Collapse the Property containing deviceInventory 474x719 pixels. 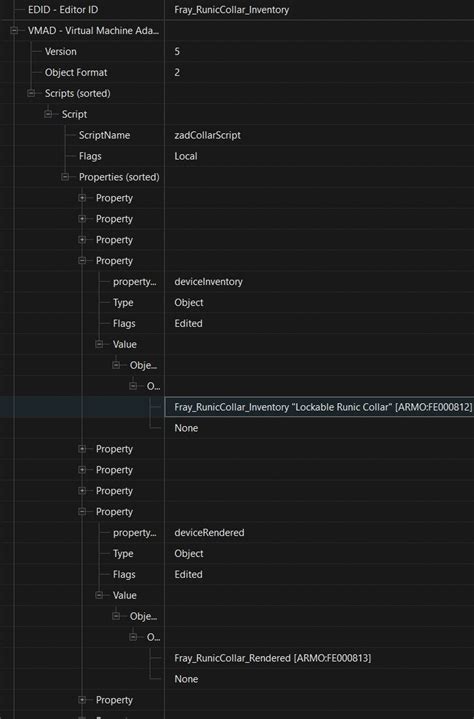pyautogui.click(x=82, y=261)
